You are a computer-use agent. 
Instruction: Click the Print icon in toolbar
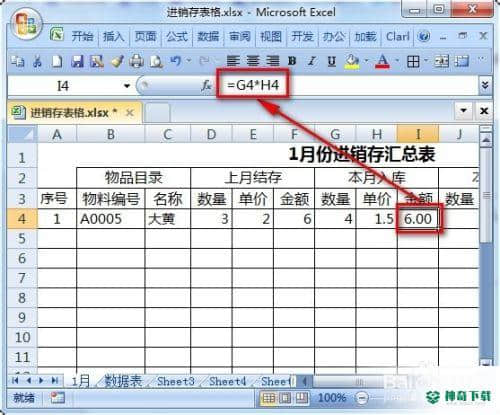[x=136, y=61]
